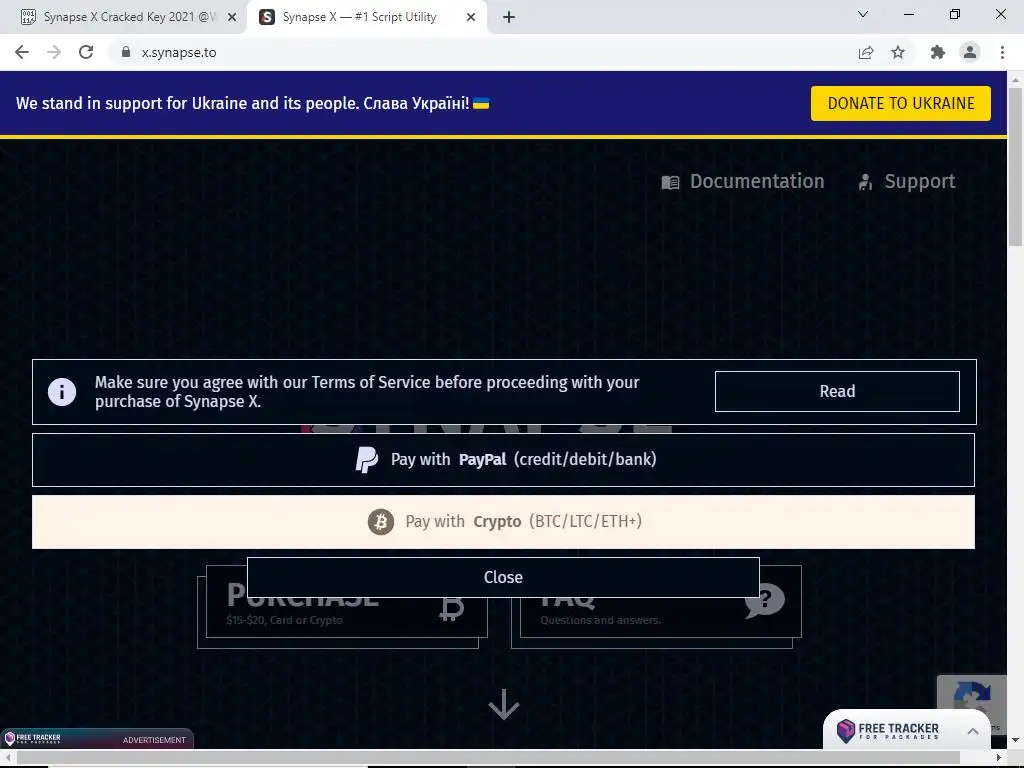Click the down arrow to scroll page
The height and width of the screenshot is (768, 1024).
point(504,705)
